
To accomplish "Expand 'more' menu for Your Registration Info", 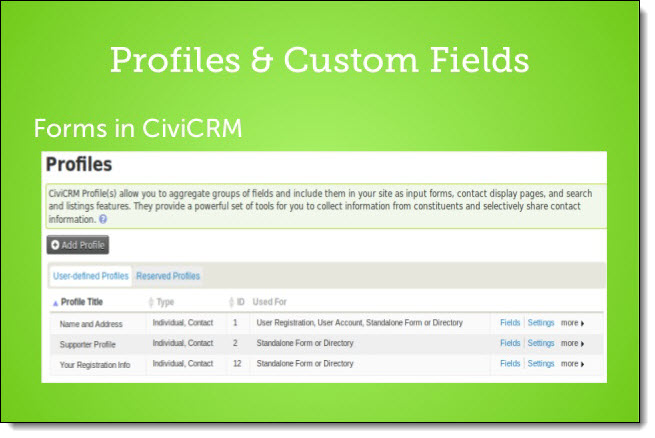I will pos(572,364).
